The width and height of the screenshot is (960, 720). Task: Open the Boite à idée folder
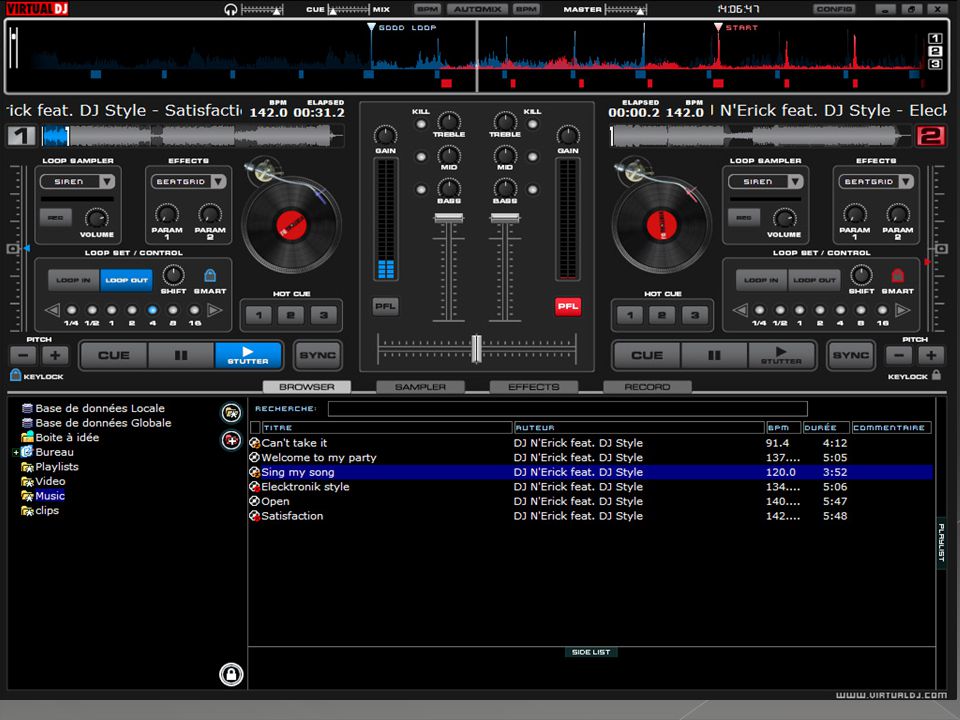tap(67, 437)
